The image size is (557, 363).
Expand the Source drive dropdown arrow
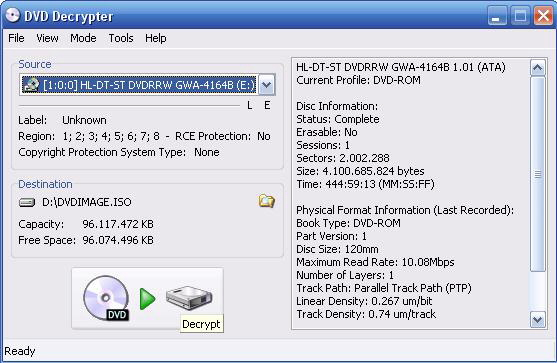click(266, 85)
